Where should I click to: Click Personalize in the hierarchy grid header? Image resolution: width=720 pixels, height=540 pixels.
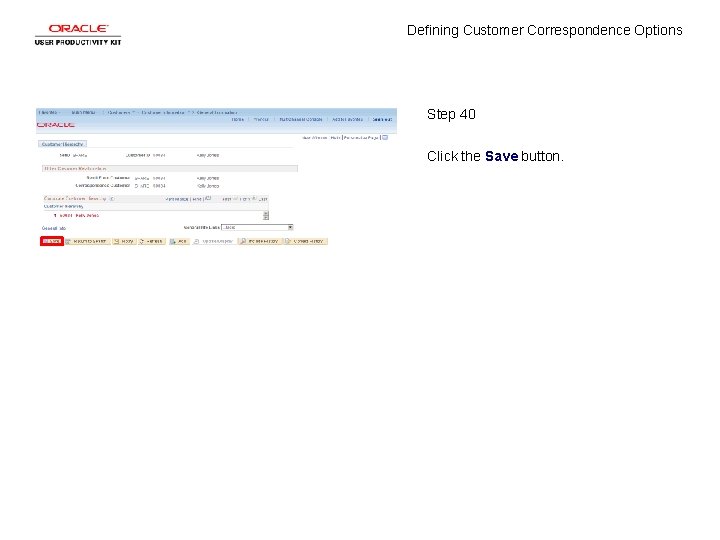coord(177,199)
